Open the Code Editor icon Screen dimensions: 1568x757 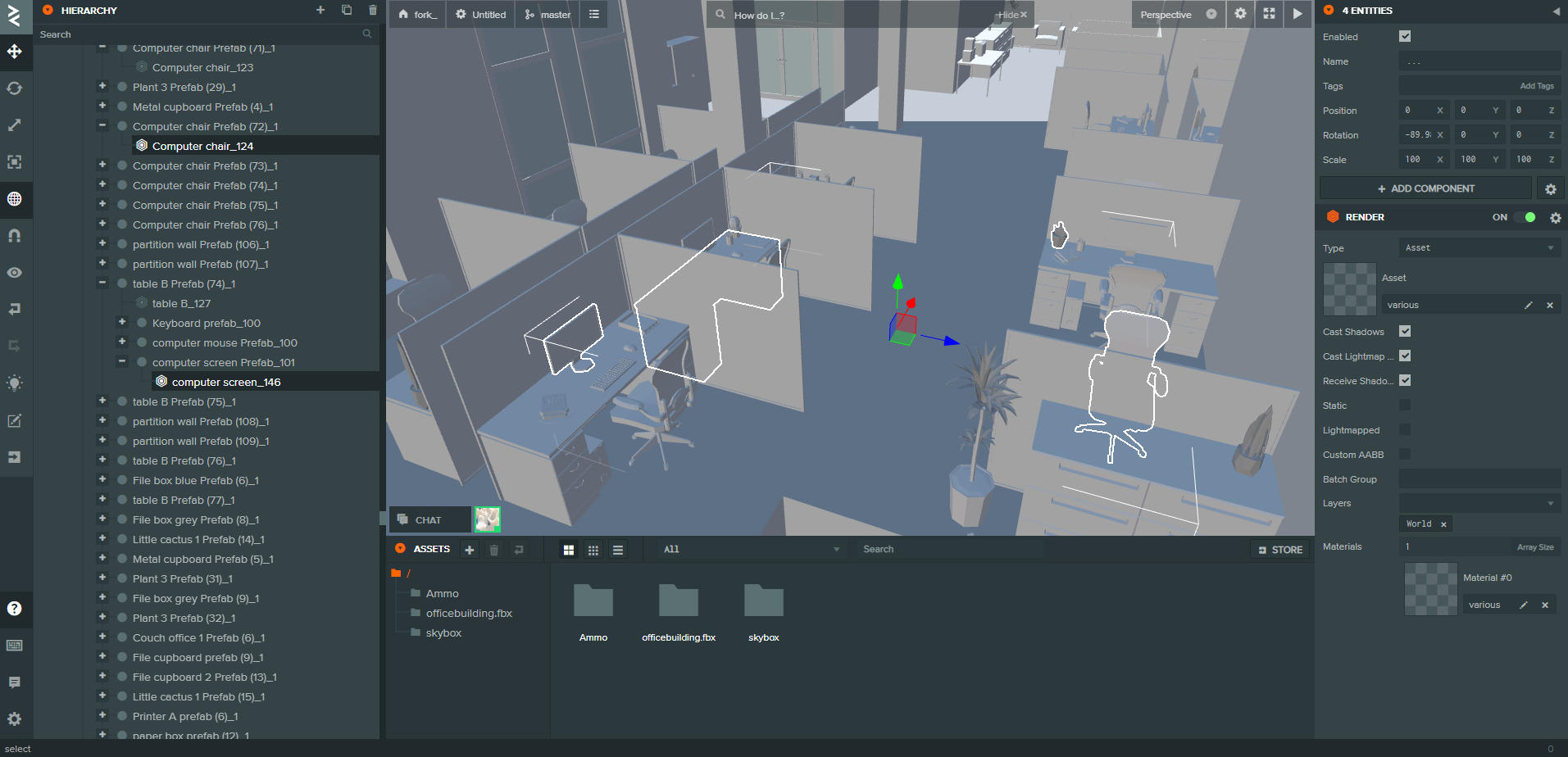[15, 420]
